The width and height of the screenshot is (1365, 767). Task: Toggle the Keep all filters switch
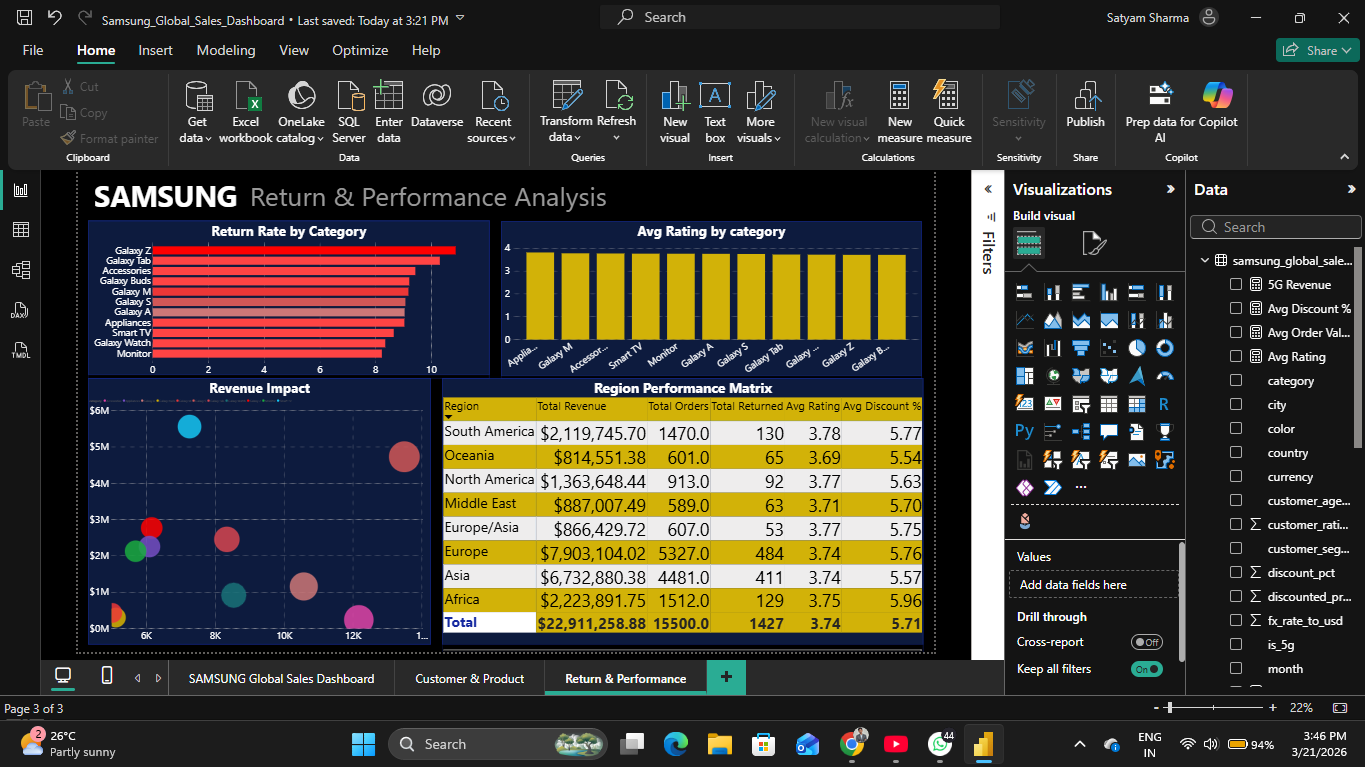(x=1147, y=669)
